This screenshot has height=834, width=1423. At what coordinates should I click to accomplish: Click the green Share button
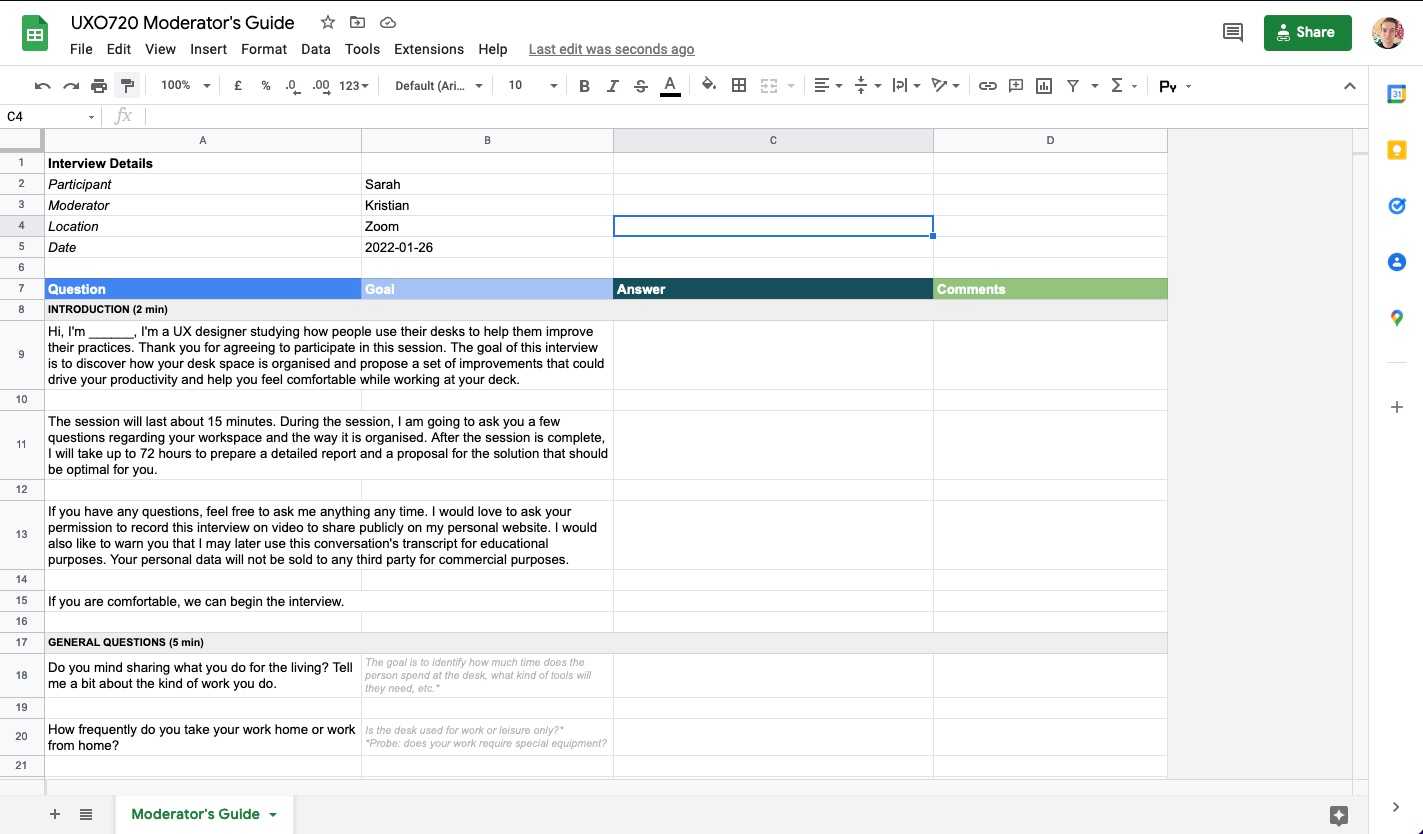tap(1307, 32)
